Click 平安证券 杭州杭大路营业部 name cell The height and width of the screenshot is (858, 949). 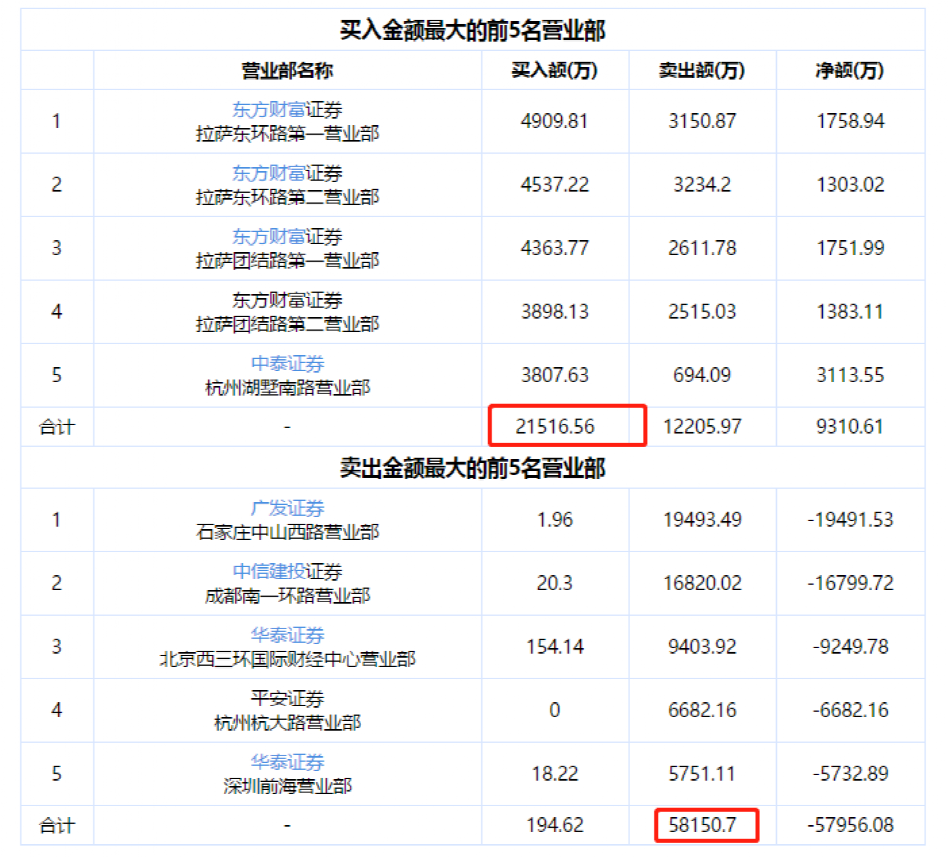click(287, 710)
